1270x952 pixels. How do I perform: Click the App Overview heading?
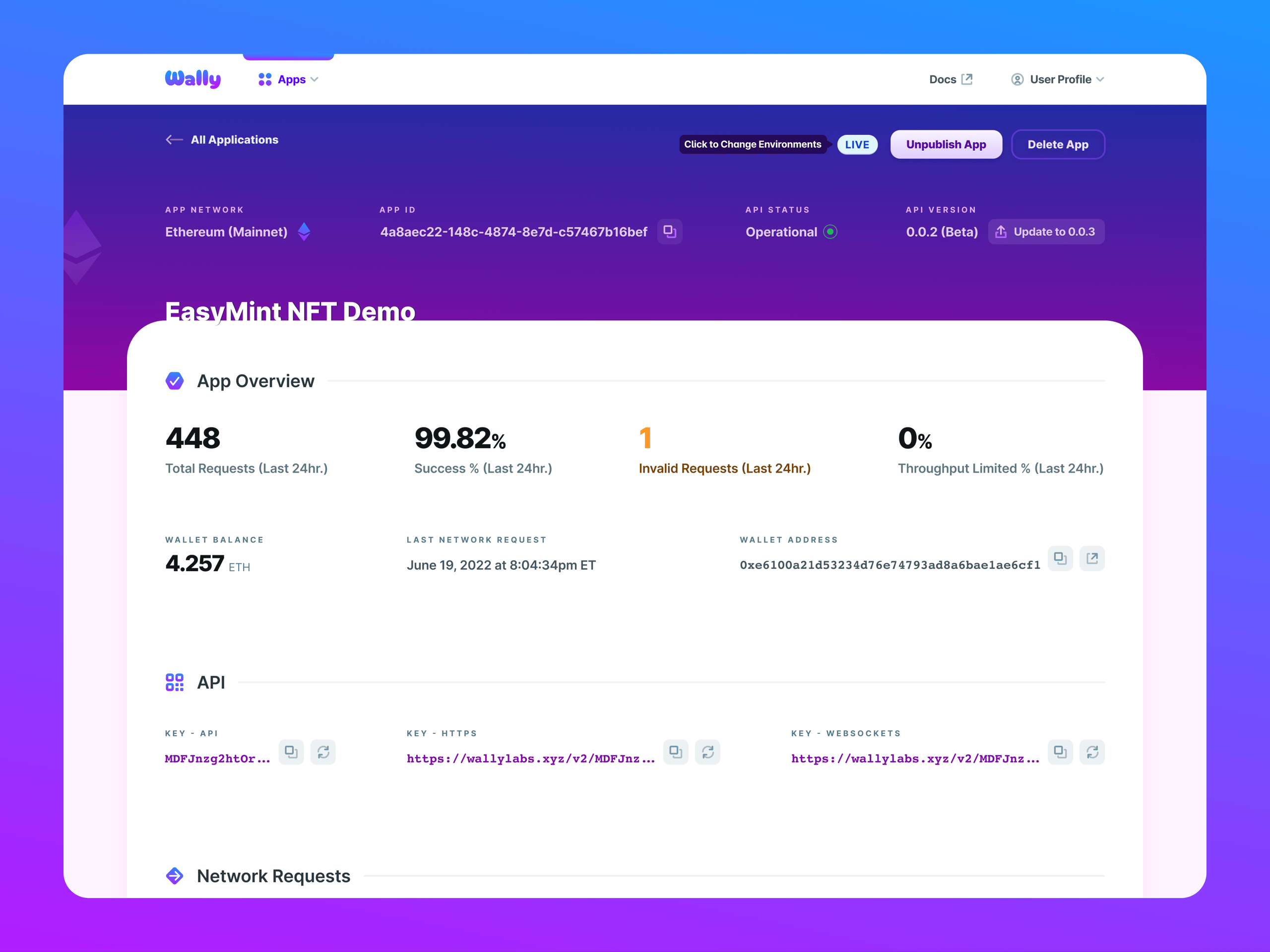tap(255, 381)
